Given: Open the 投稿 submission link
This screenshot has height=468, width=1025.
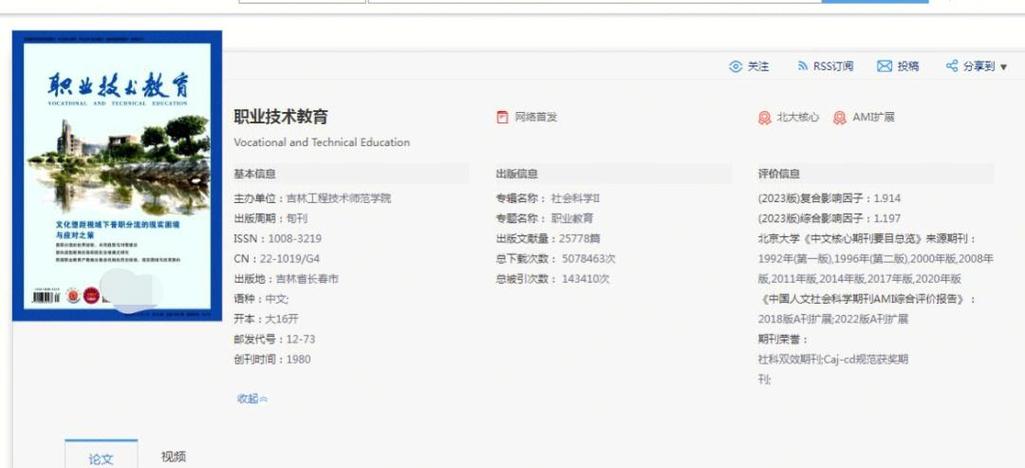Looking at the screenshot, I should pos(908,66).
